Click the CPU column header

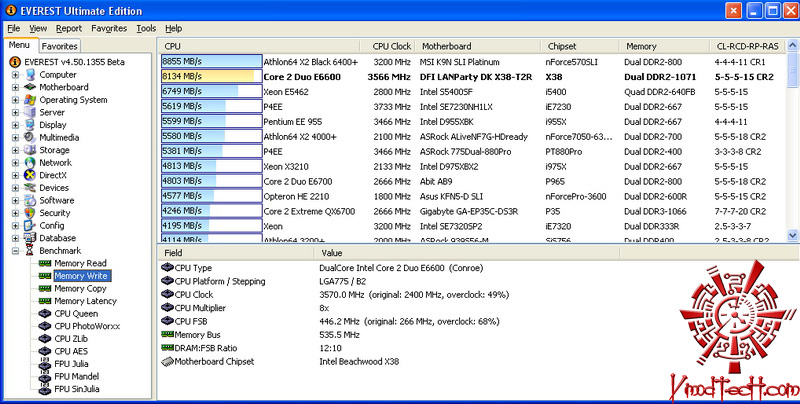click(259, 46)
